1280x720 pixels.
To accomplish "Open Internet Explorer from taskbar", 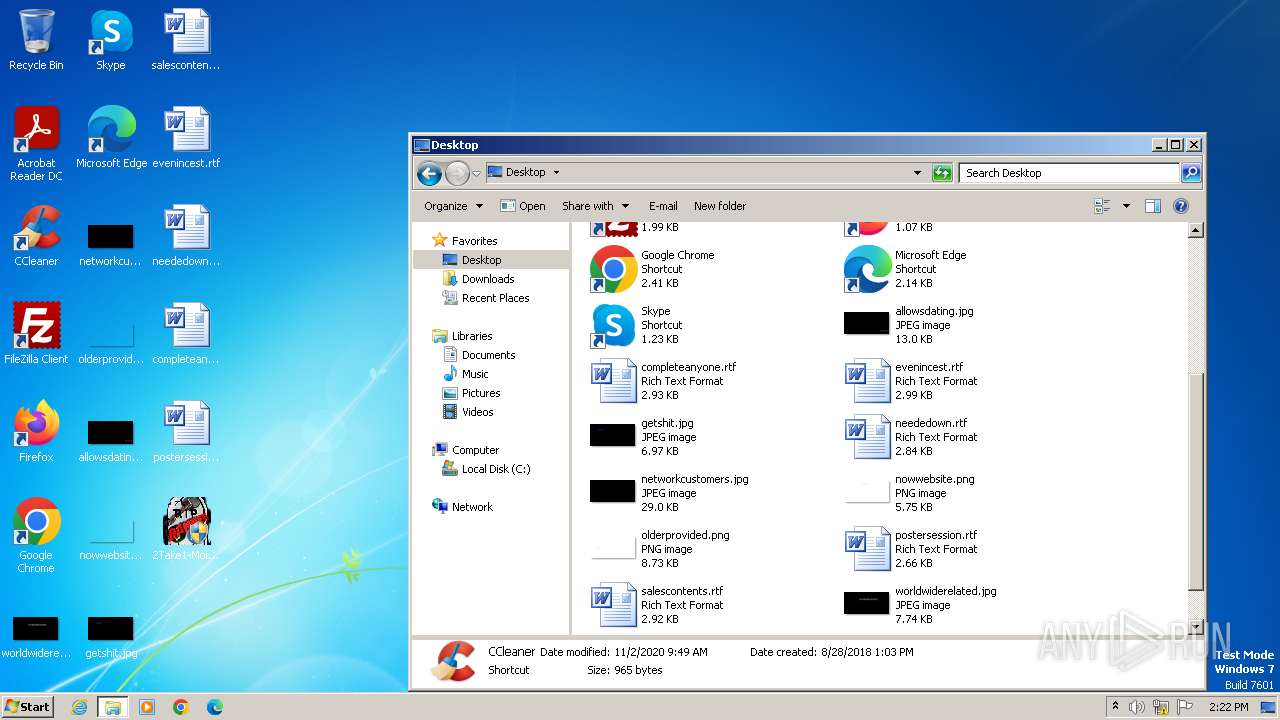I will (x=79, y=707).
